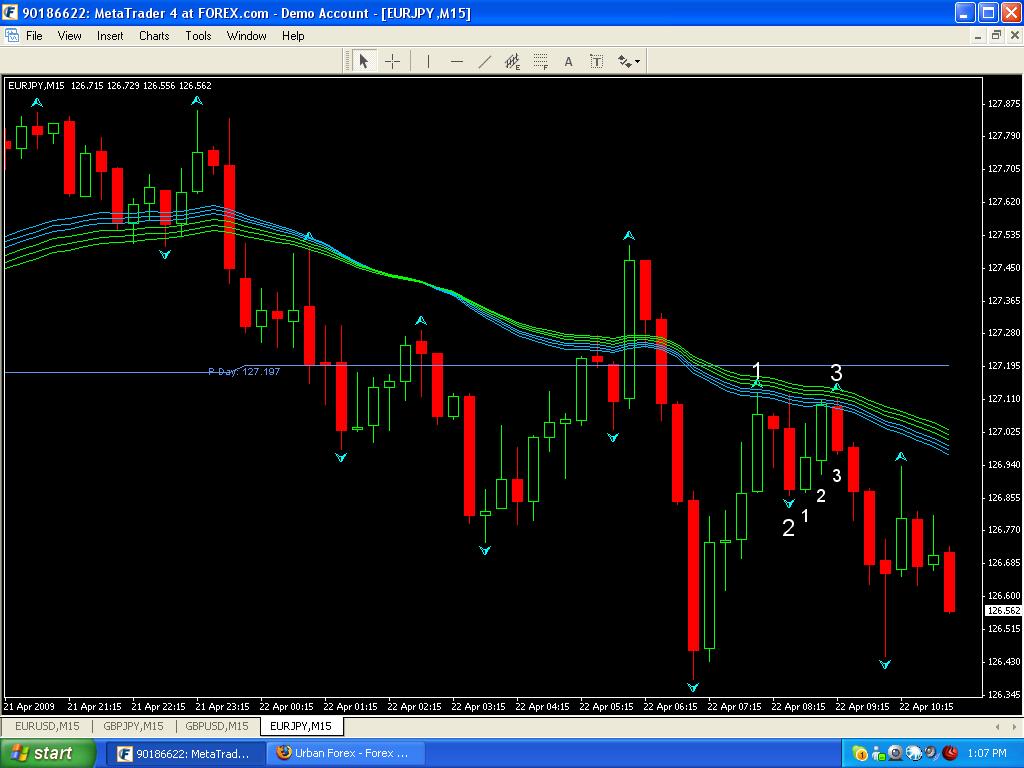The height and width of the screenshot is (768, 1024).
Task: Click the 22 Apr 05:15 time label
Action: click(x=606, y=707)
